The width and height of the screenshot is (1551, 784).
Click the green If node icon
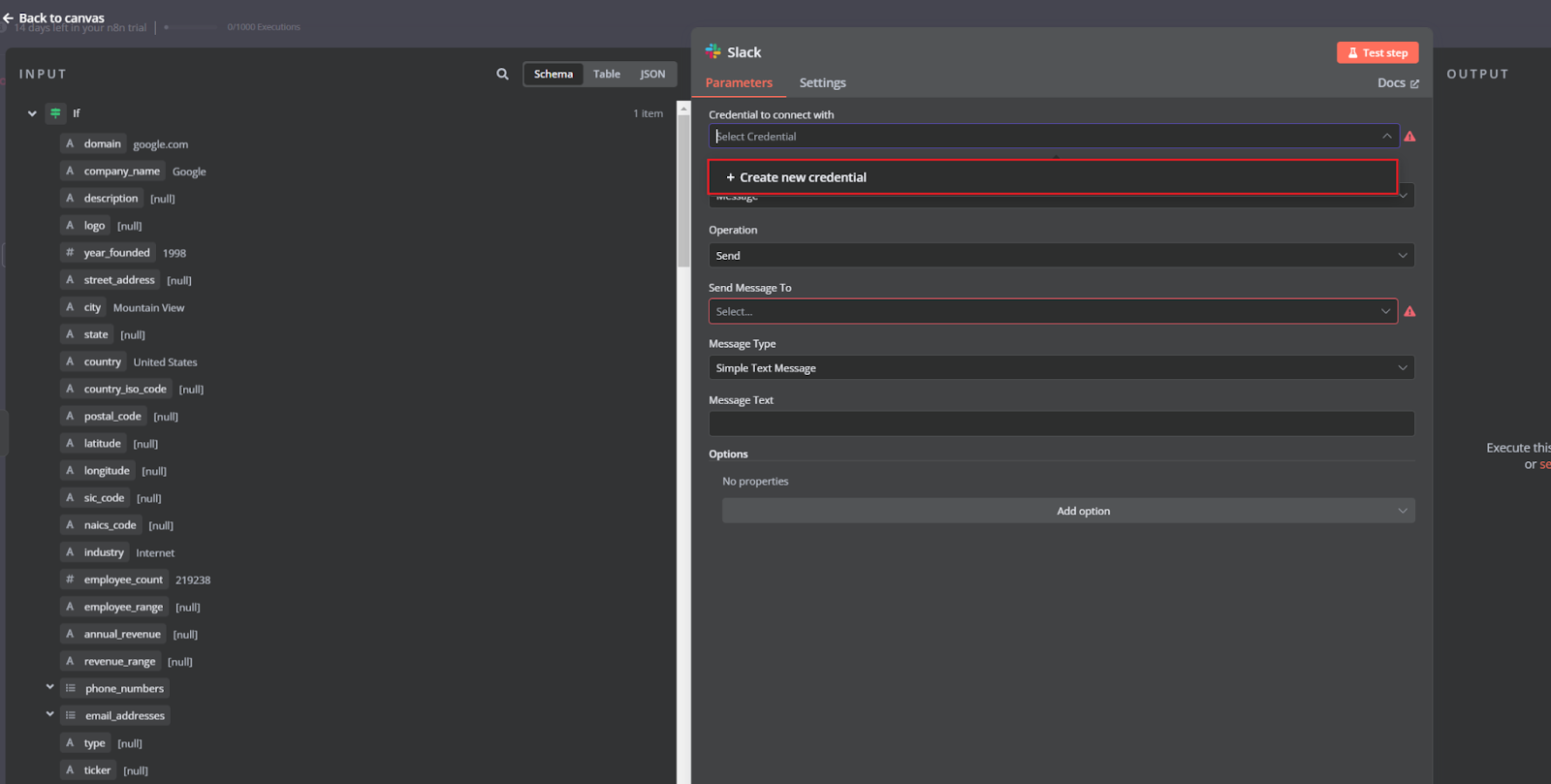tap(55, 113)
